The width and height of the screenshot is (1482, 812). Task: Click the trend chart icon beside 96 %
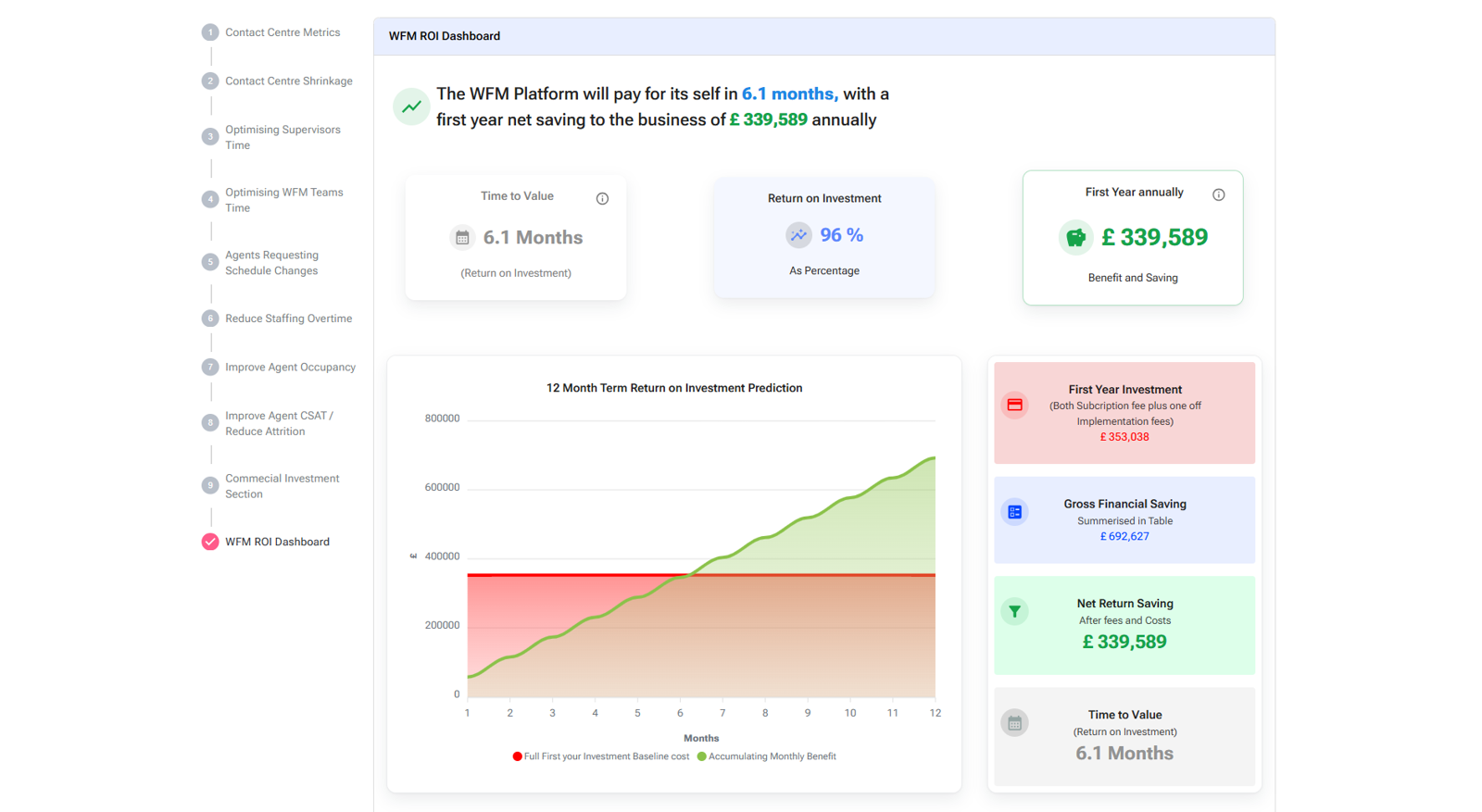798,235
